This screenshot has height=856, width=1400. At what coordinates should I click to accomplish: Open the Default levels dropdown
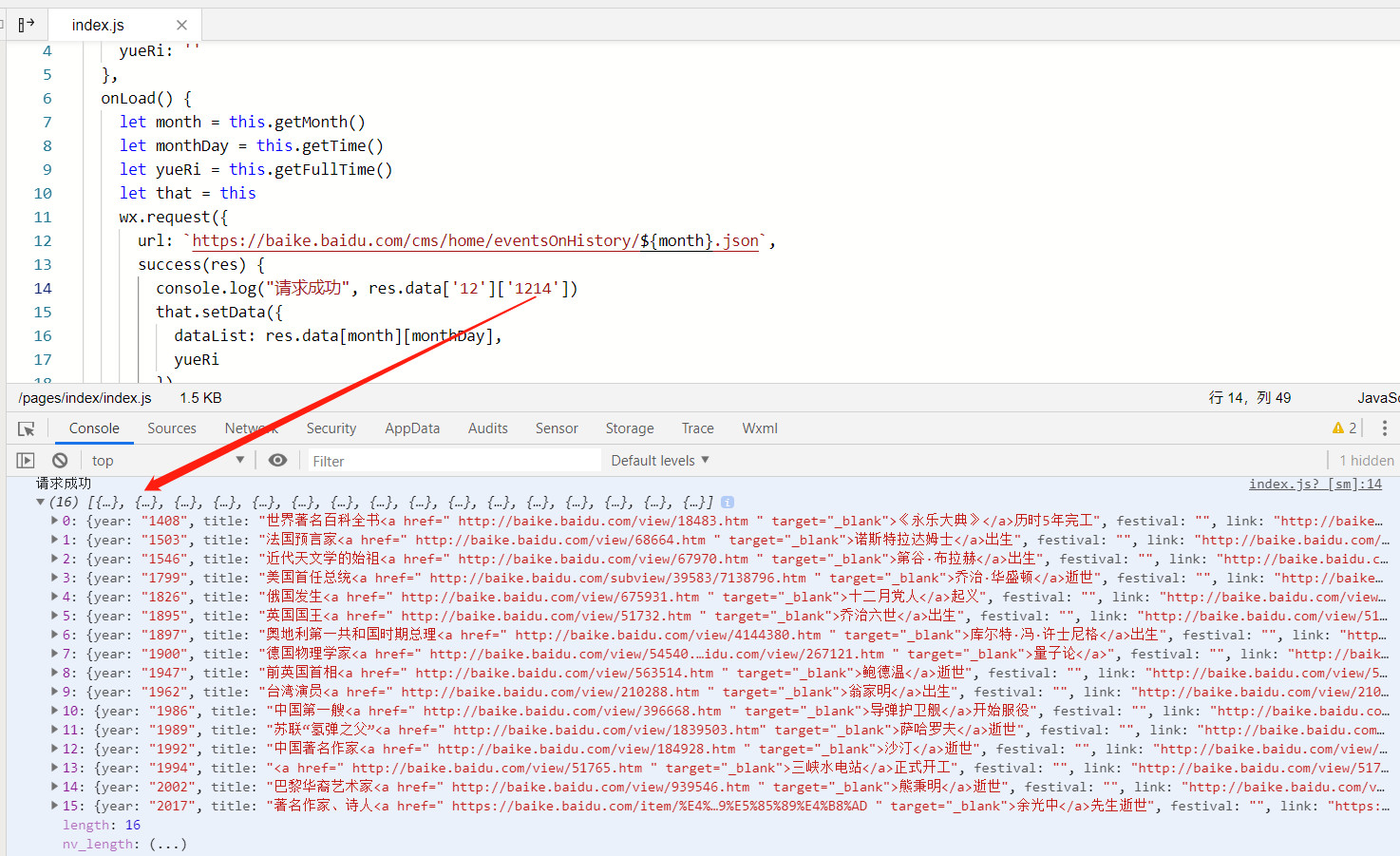660,461
